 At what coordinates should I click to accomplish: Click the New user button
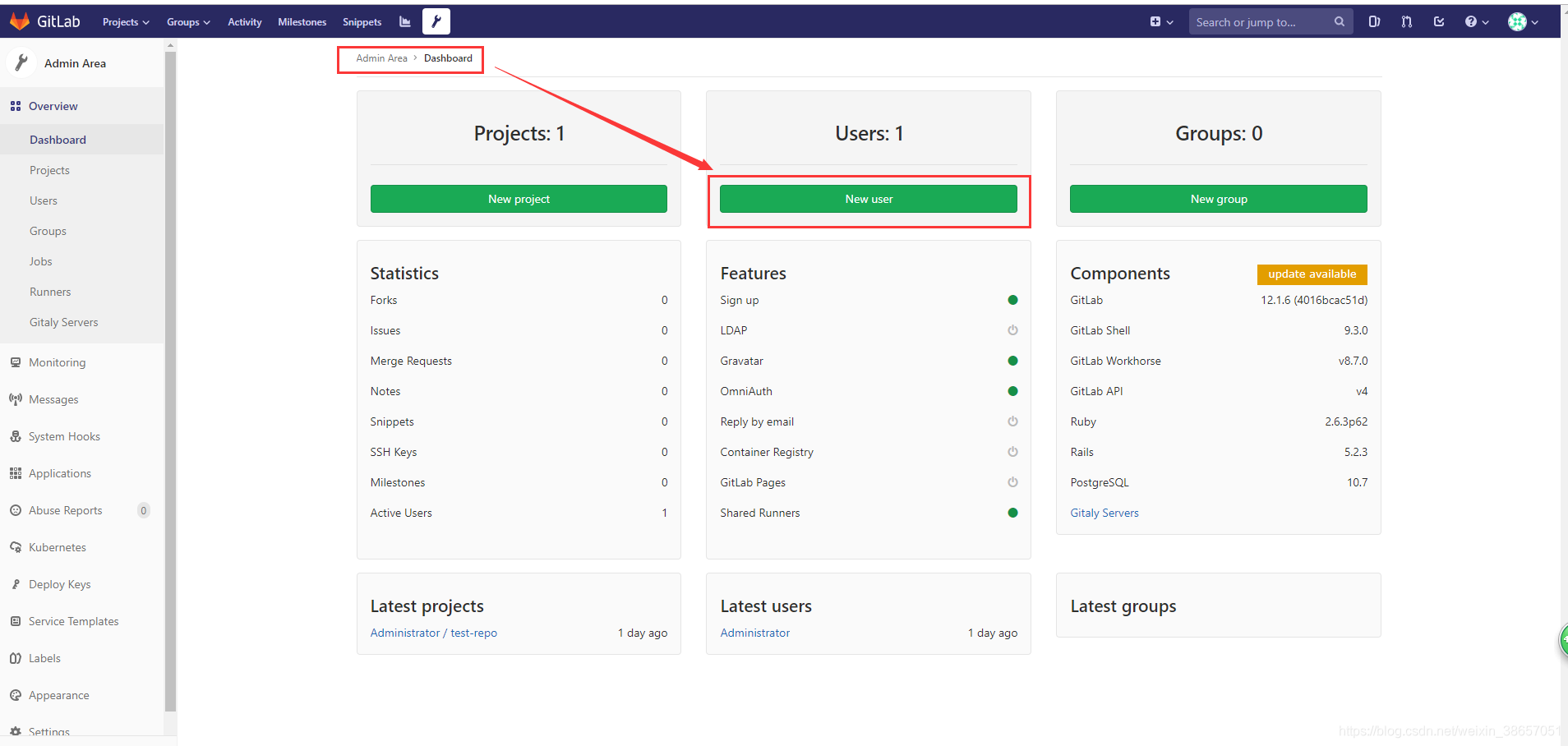(x=869, y=199)
